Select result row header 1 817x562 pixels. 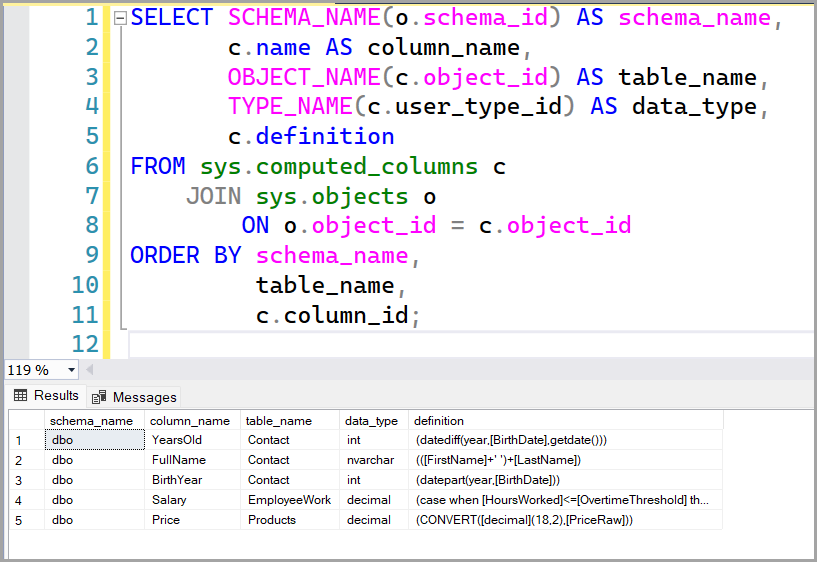coord(27,440)
